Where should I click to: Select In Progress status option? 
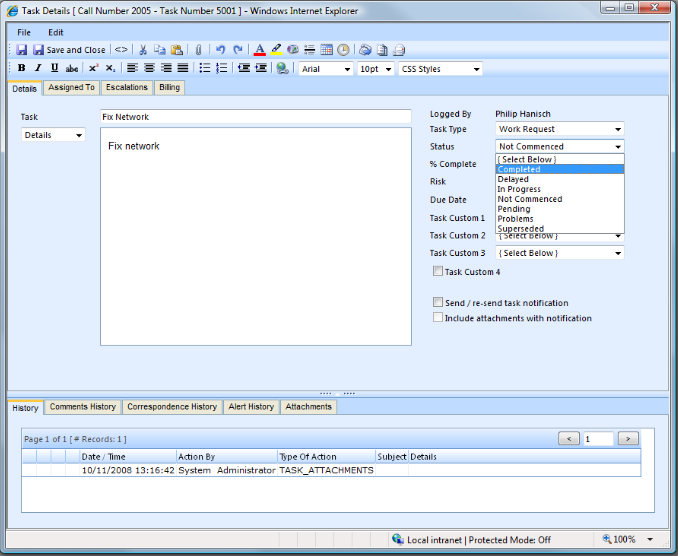tap(560, 189)
